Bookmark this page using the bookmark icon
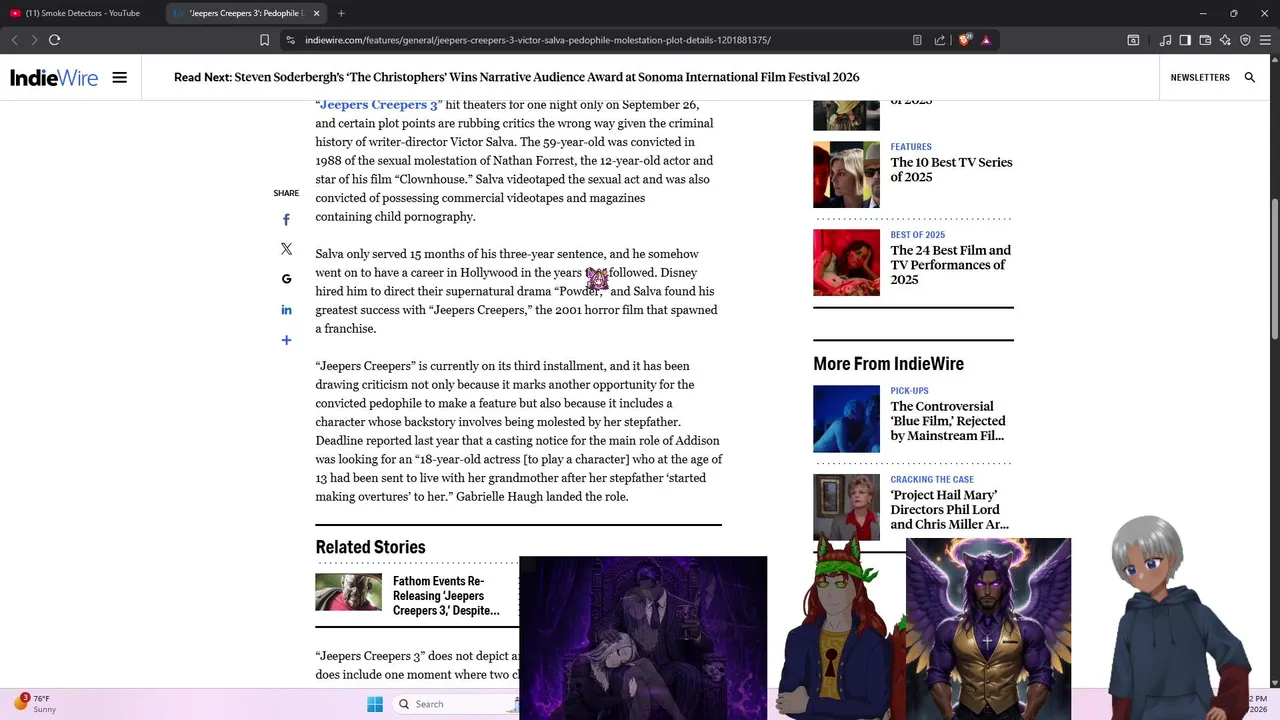 pos(264,40)
